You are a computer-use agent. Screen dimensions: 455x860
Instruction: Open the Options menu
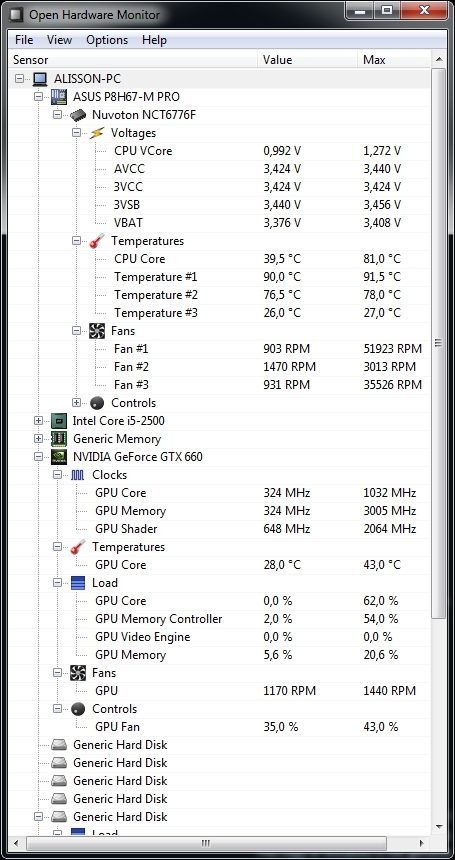(x=107, y=40)
